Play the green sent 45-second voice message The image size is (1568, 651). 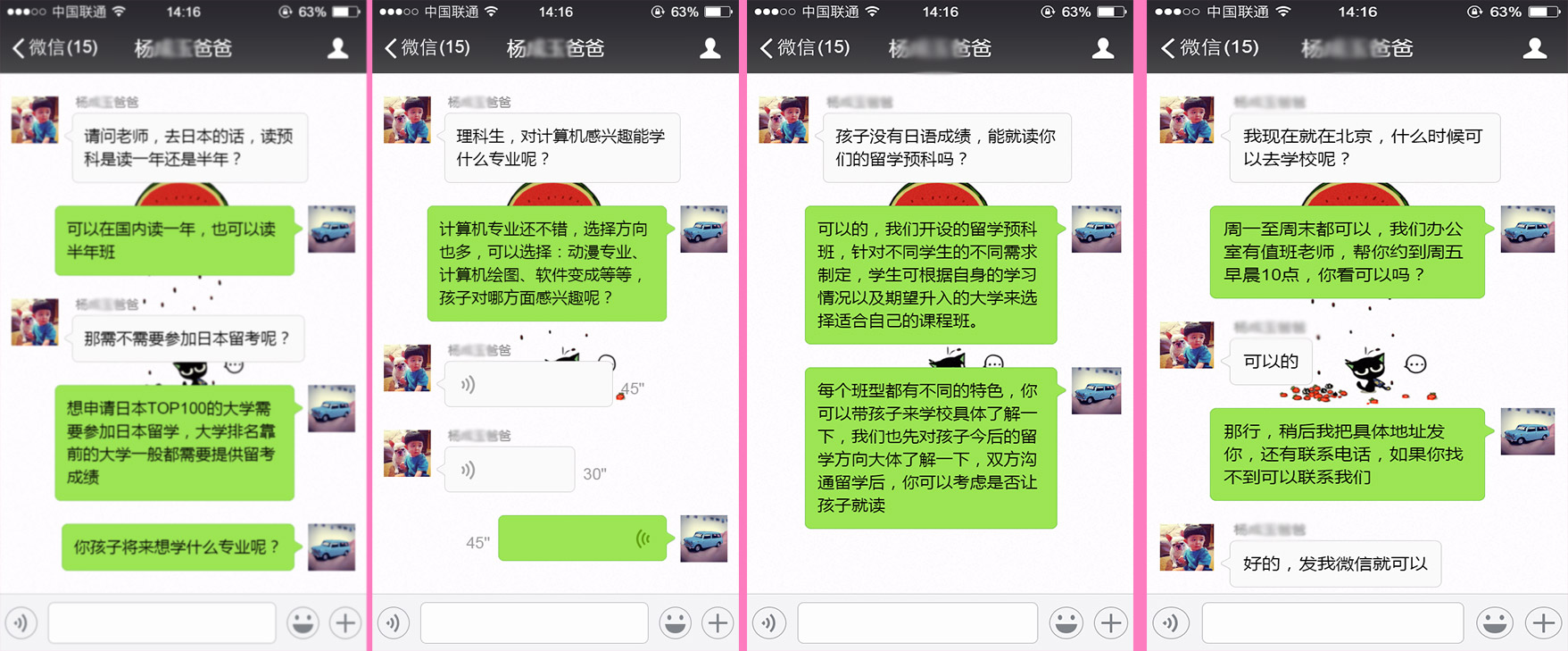pyautogui.click(x=582, y=538)
